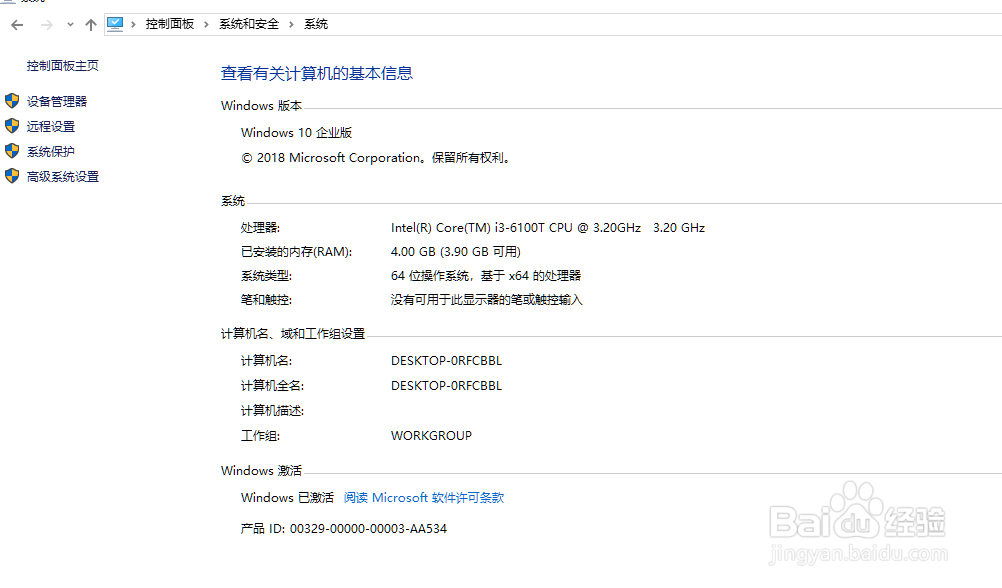The image size is (1002, 588).
Task: Click the WORKGROUP value
Action: [x=431, y=435]
